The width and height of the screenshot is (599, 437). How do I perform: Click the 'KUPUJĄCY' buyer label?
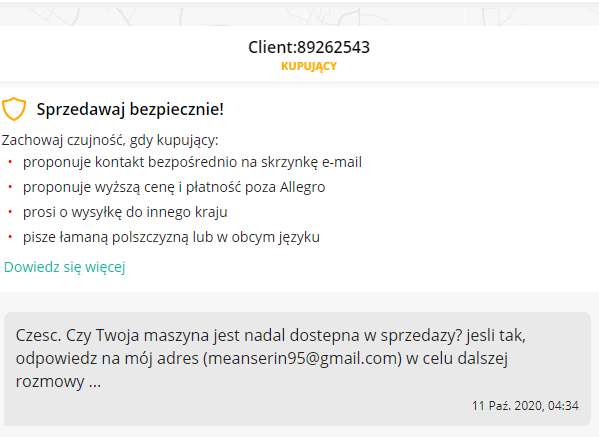coord(309,66)
